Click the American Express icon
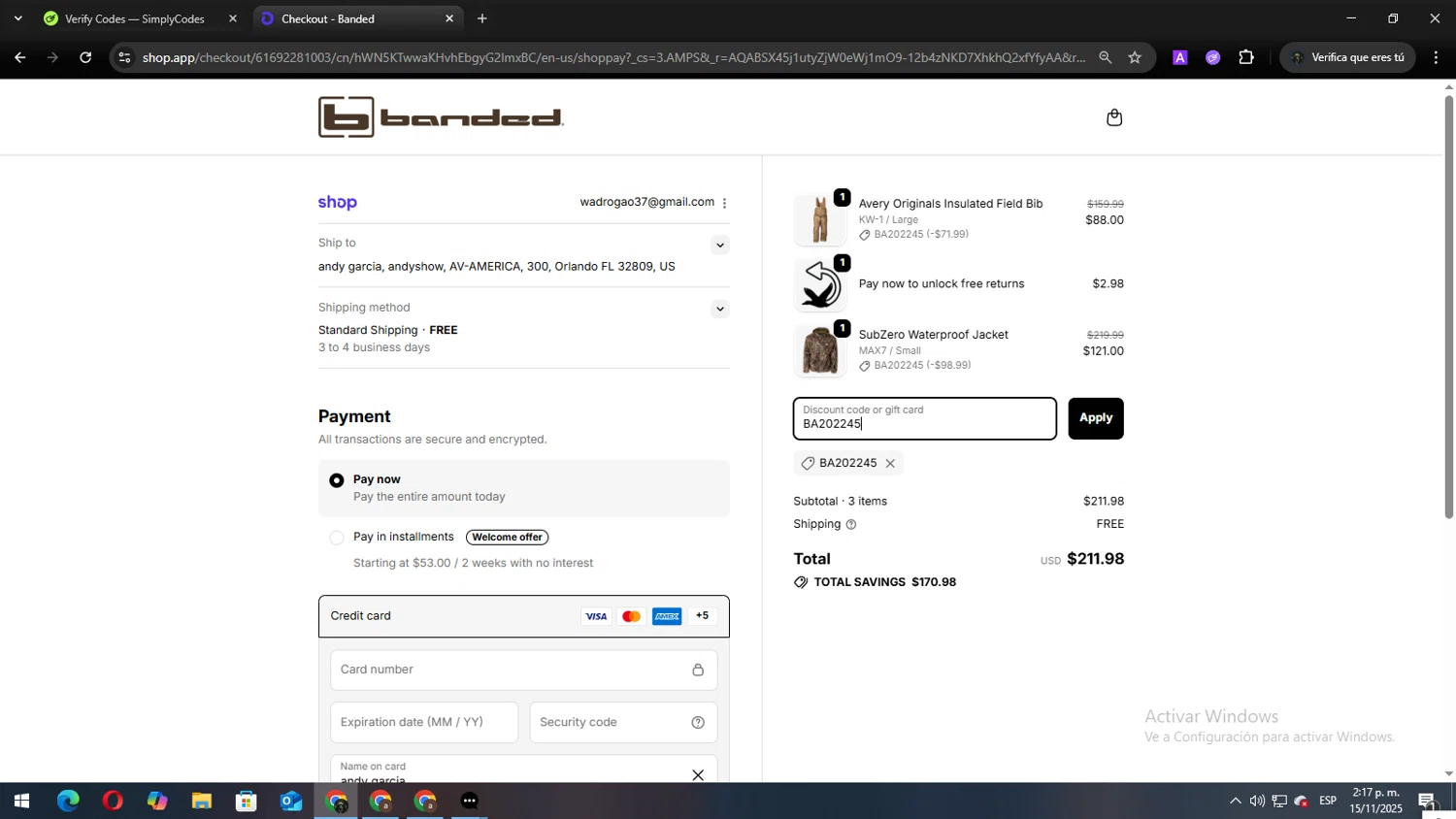The image size is (1456, 819). coord(667,616)
